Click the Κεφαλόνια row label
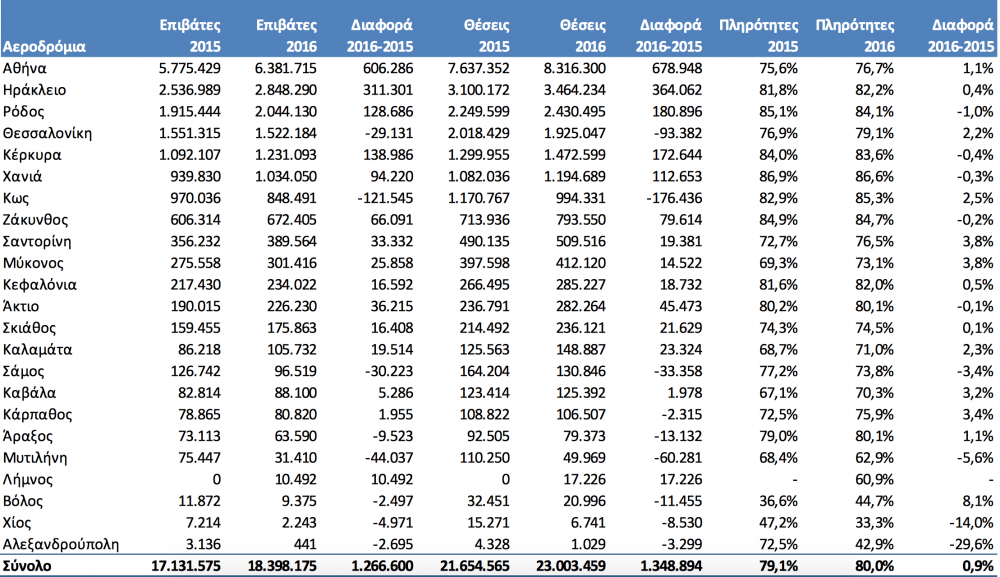Viewport: 1000px width, 577px height. click(x=40, y=285)
